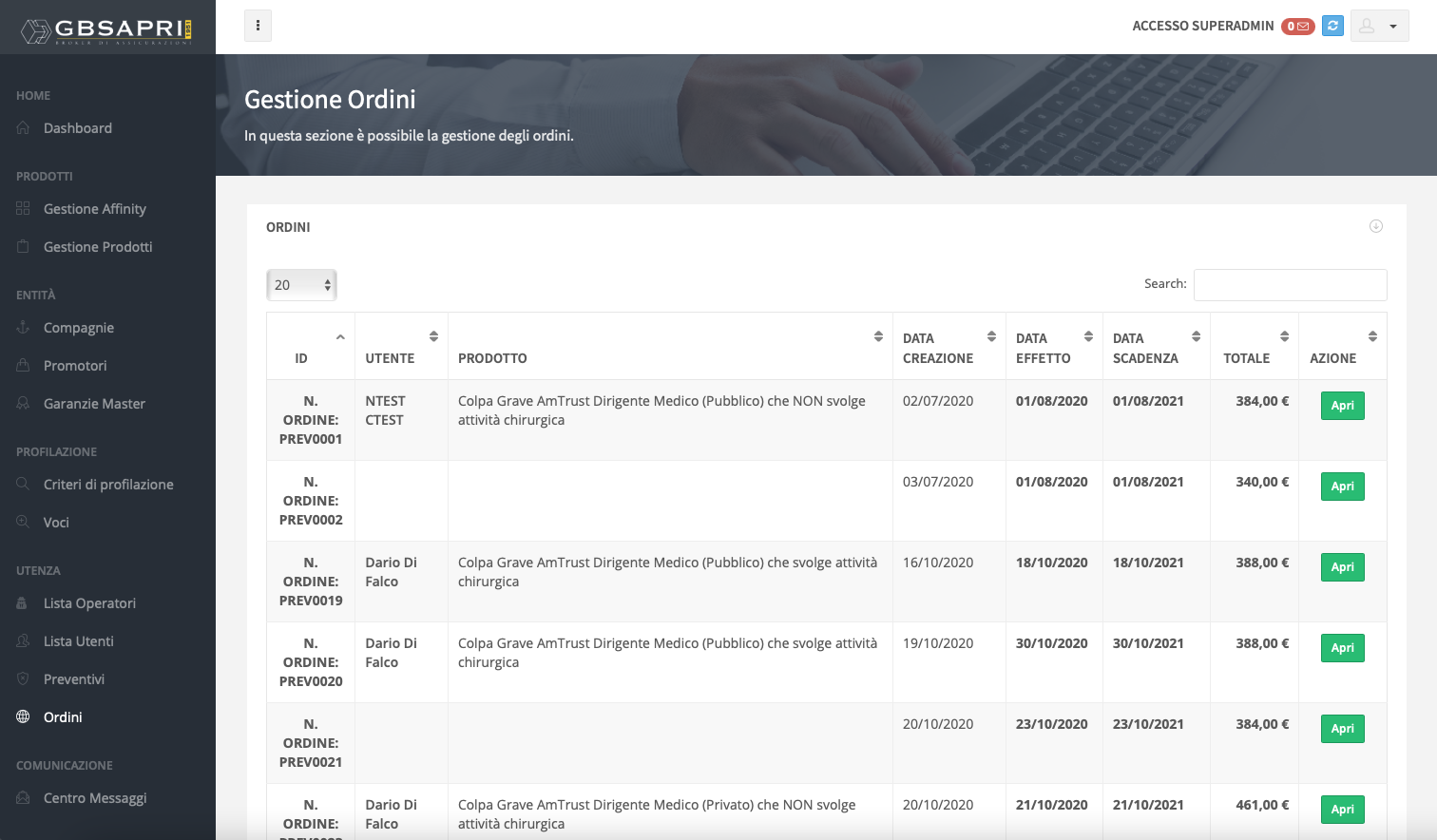Click the panel collapse arrow above the orders table
This screenshot has height=840, width=1437.
pyautogui.click(x=1375, y=226)
